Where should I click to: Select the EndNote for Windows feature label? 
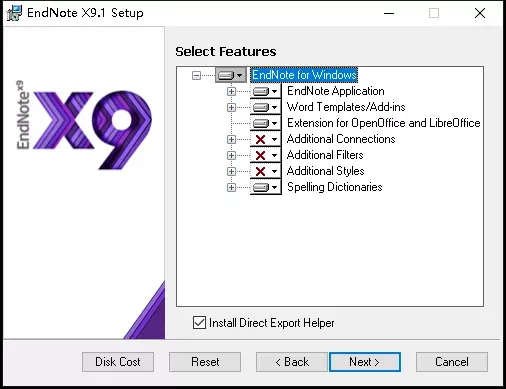pyautogui.click(x=304, y=75)
